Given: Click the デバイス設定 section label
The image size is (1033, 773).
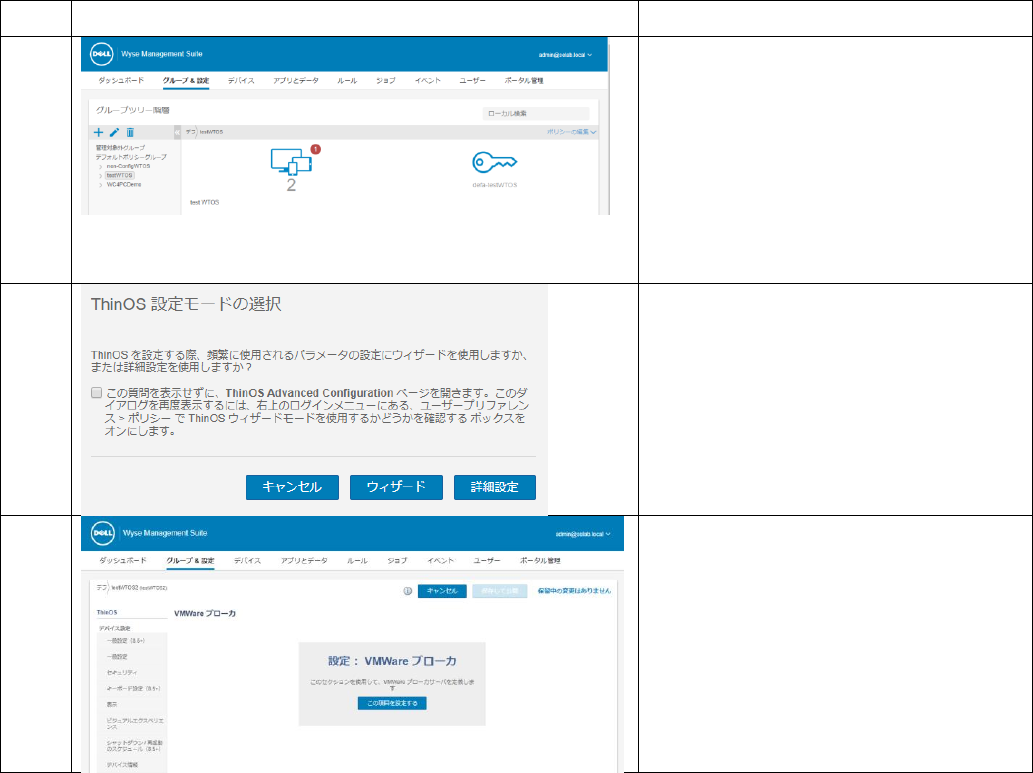Looking at the screenshot, I should pos(115,629).
